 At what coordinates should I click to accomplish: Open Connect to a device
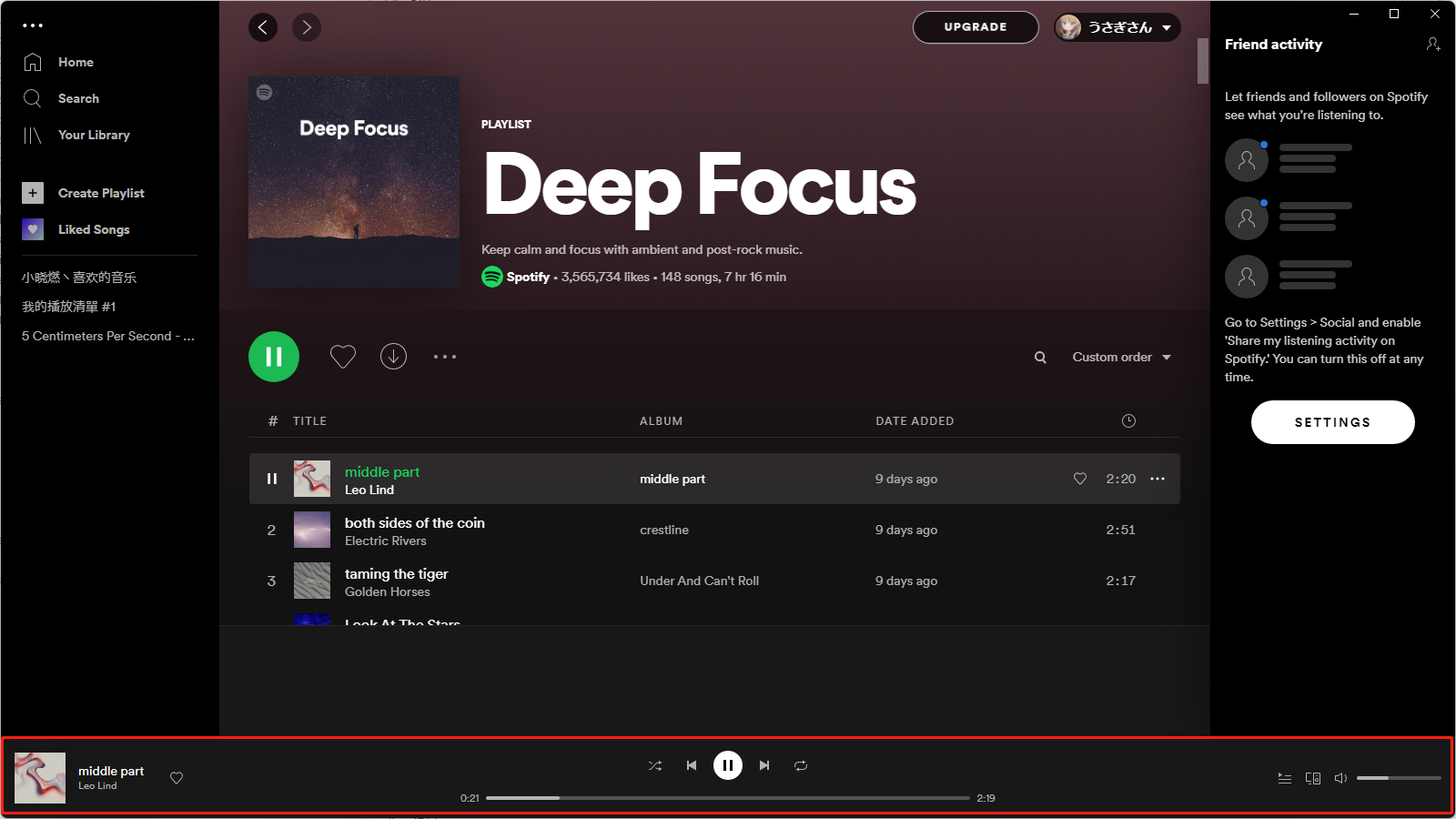[1313, 778]
